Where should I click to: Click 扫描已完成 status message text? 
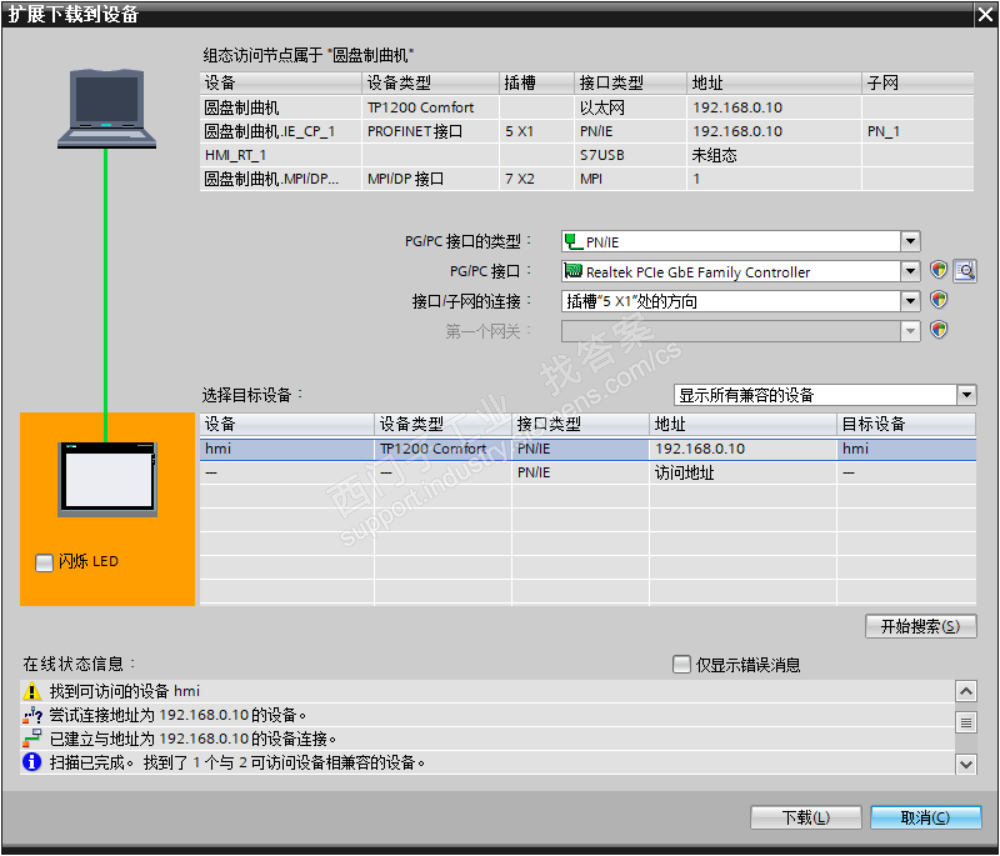(237, 762)
